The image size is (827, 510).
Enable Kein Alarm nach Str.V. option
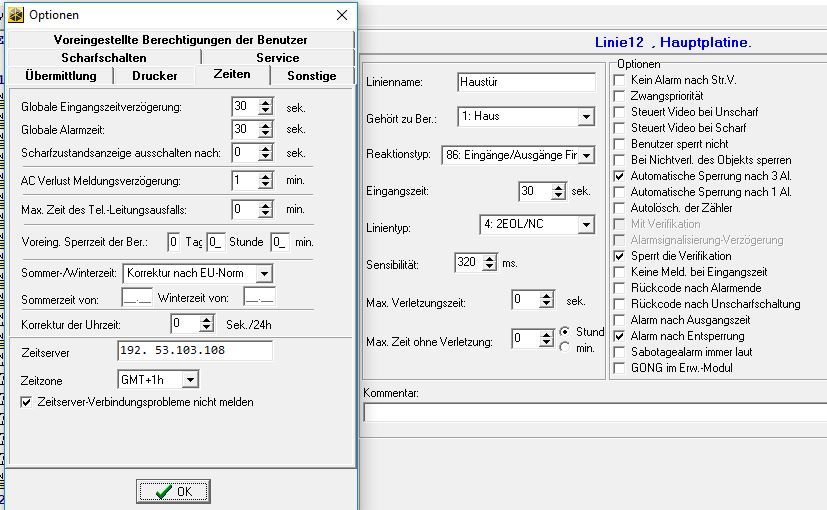coord(619,80)
